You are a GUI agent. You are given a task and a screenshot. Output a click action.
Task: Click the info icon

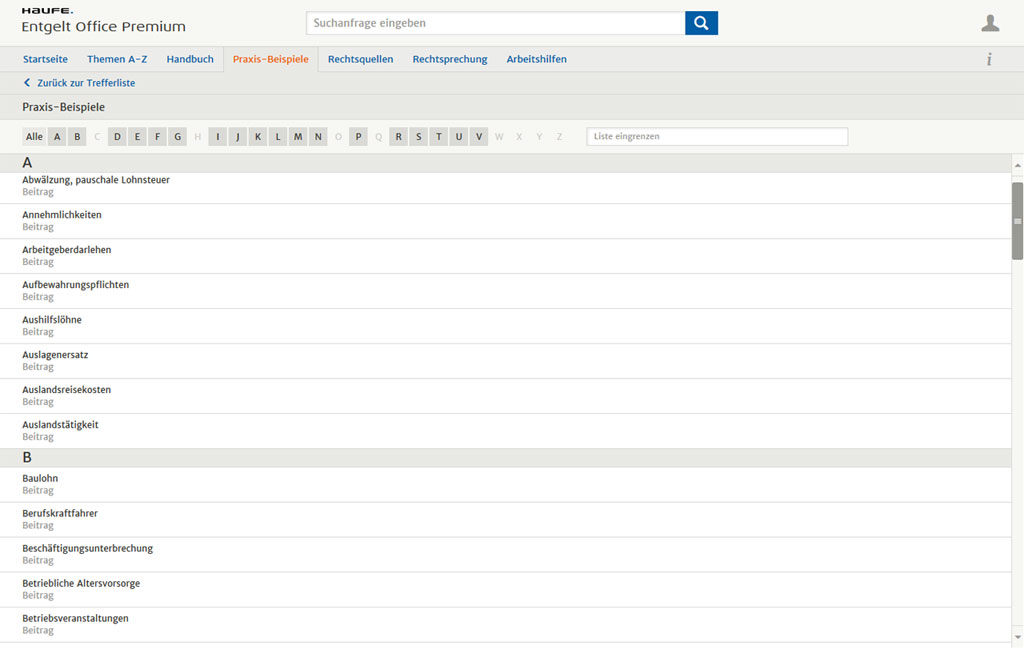[x=989, y=59]
